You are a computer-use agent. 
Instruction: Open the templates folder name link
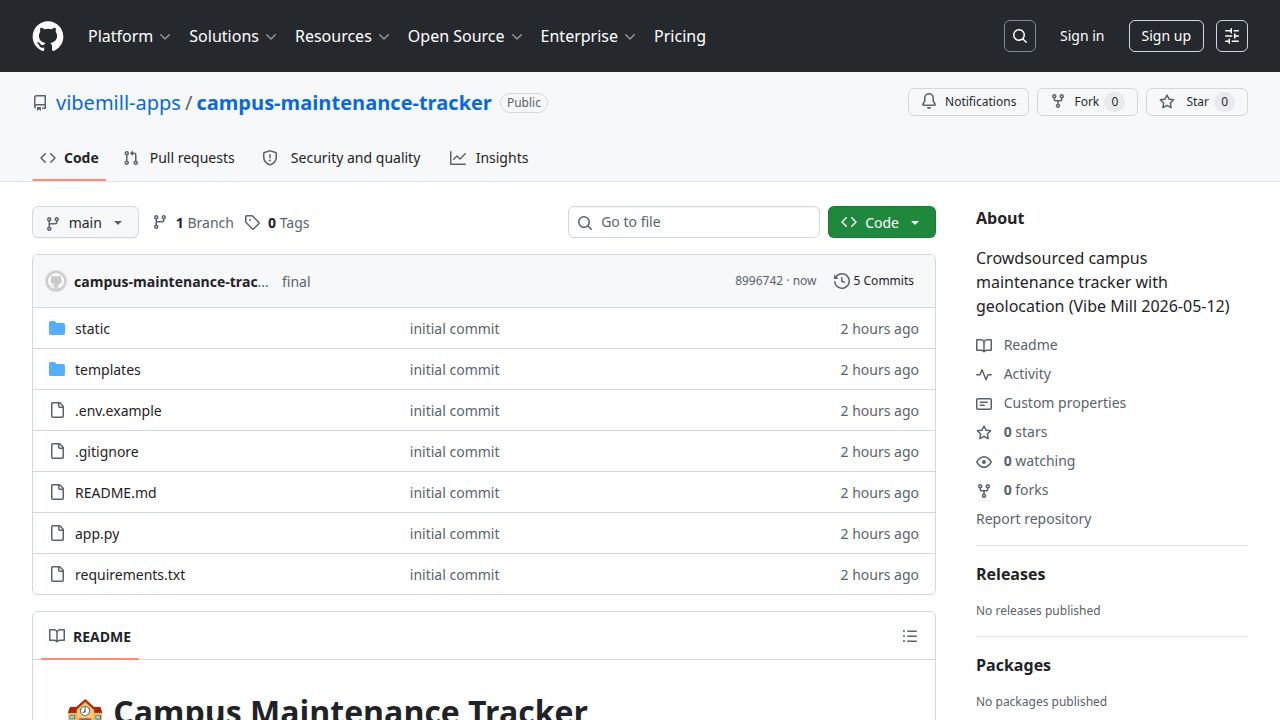click(108, 370)
